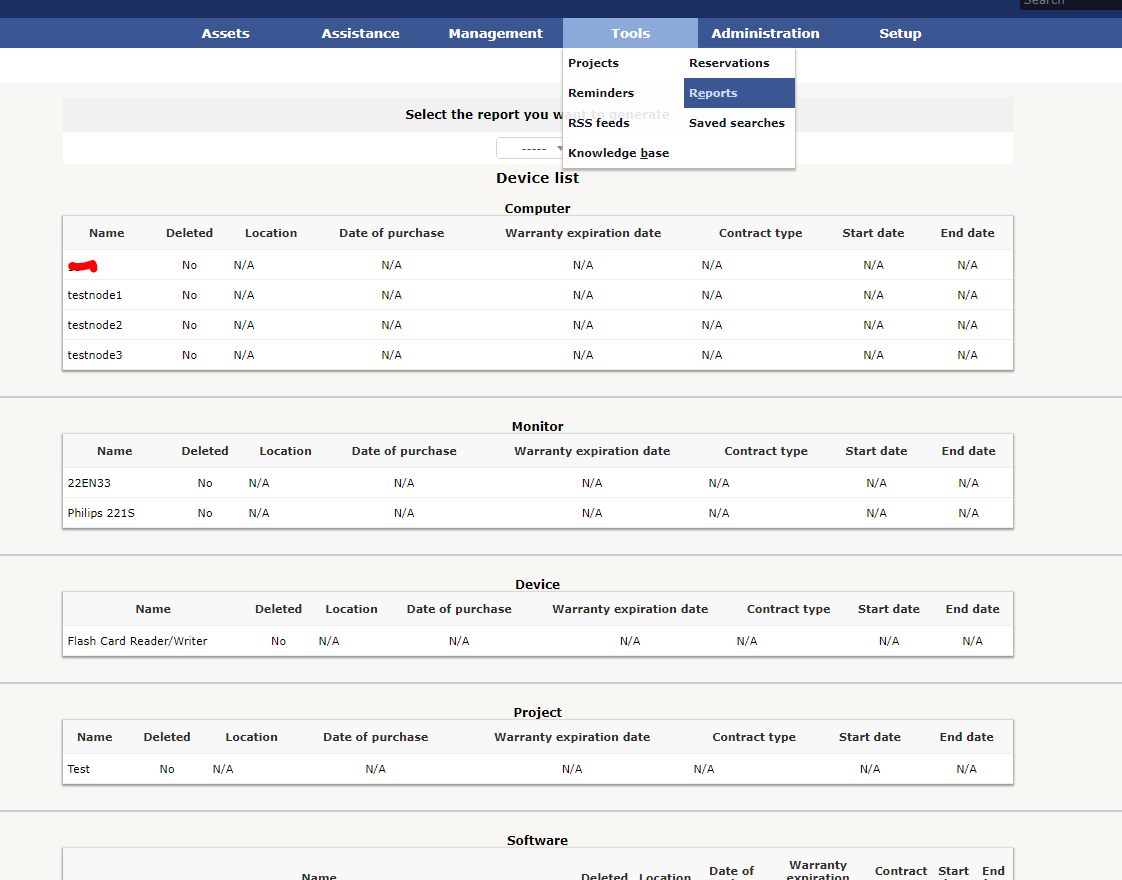Image resolution: width=1122 pixels, height=880 pixels.
Task: Select Philips 221S monitor entry
Action: 101,513
